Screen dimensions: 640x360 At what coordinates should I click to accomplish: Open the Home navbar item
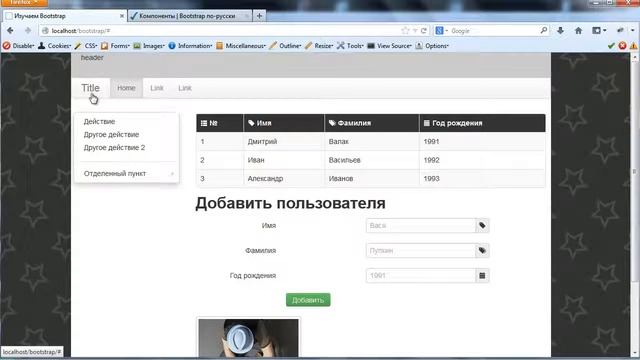pos(126,88)
